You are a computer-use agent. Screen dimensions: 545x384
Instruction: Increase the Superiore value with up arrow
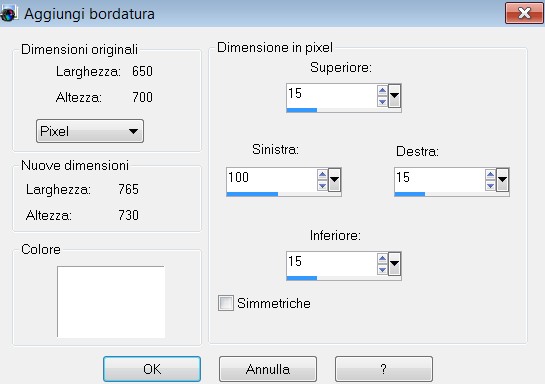tap(382, 91)
